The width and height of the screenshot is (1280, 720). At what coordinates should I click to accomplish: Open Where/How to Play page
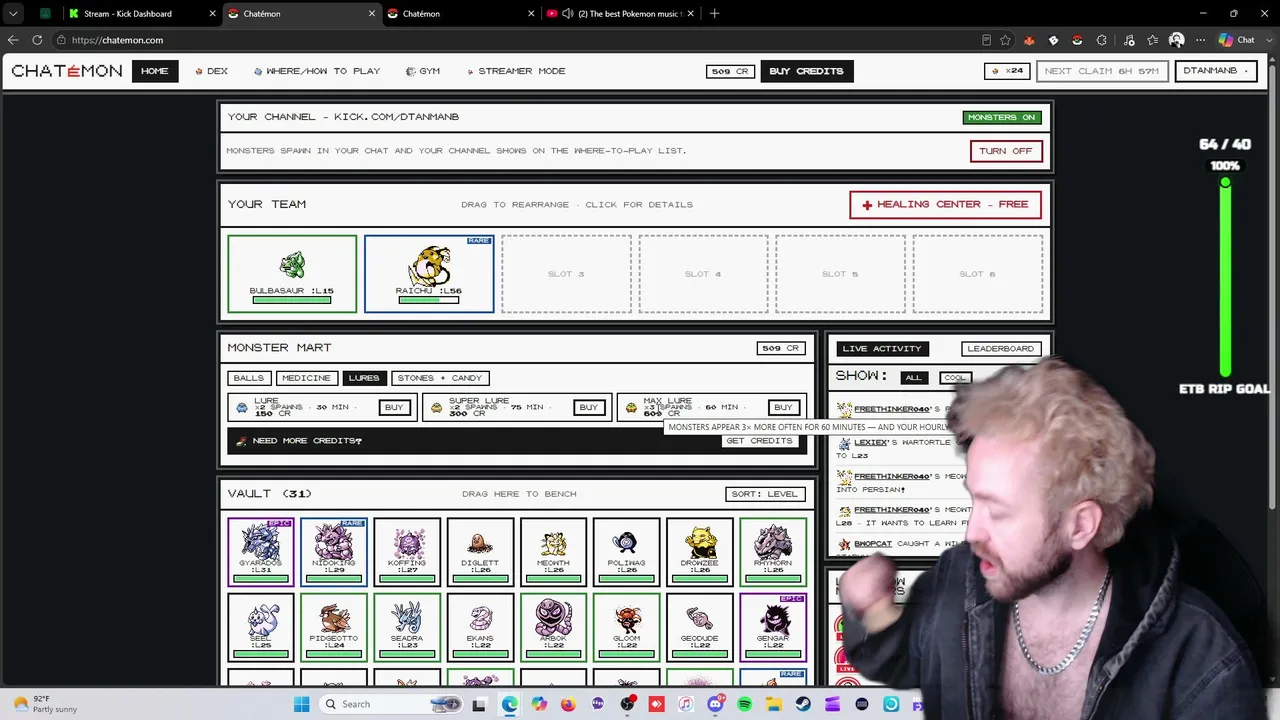(x=317, y=71)
